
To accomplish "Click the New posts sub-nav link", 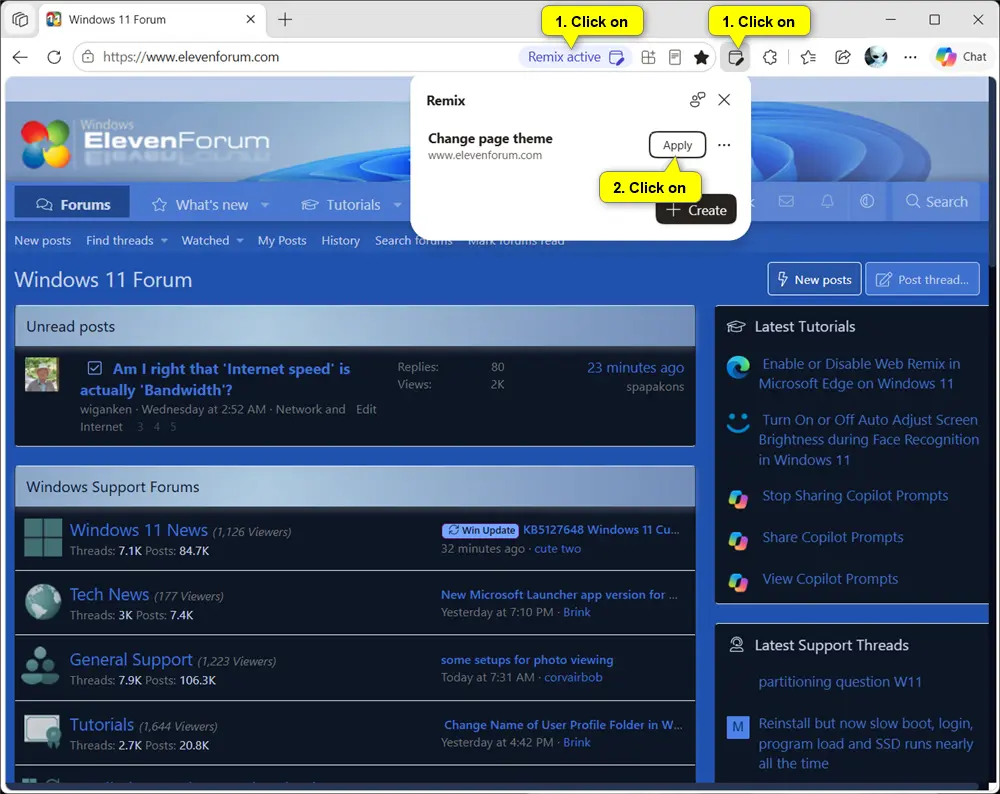I will point(43,240).
